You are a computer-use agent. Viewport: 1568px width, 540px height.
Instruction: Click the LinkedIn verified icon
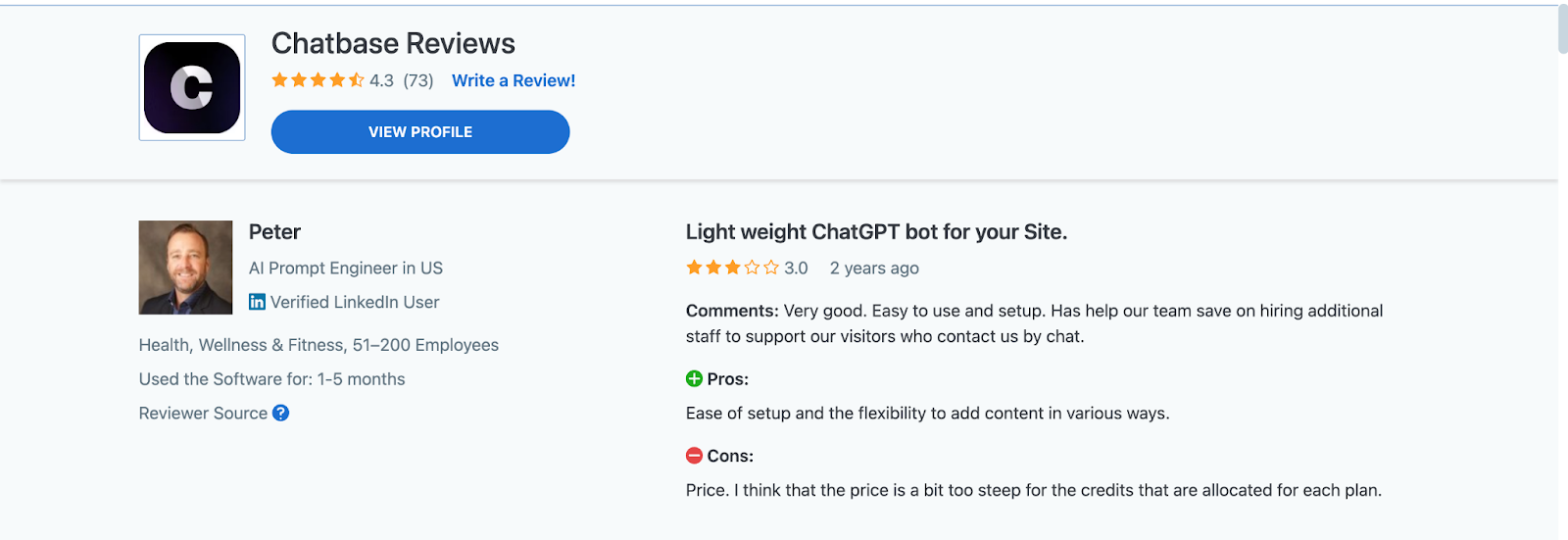point(257,302)
